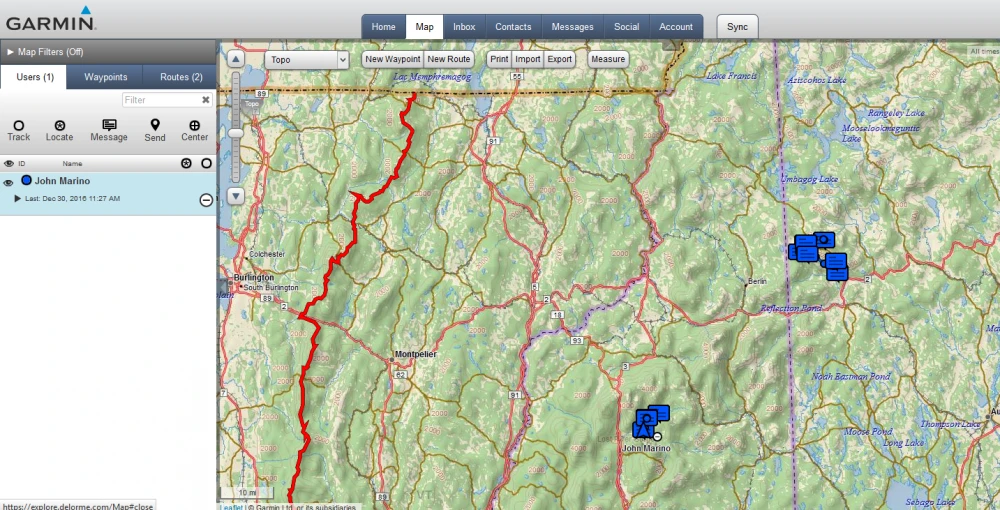This screenshot has height=510, width=1000.
Task: Center map using the Center icon
Action: [x=194, y=125]
